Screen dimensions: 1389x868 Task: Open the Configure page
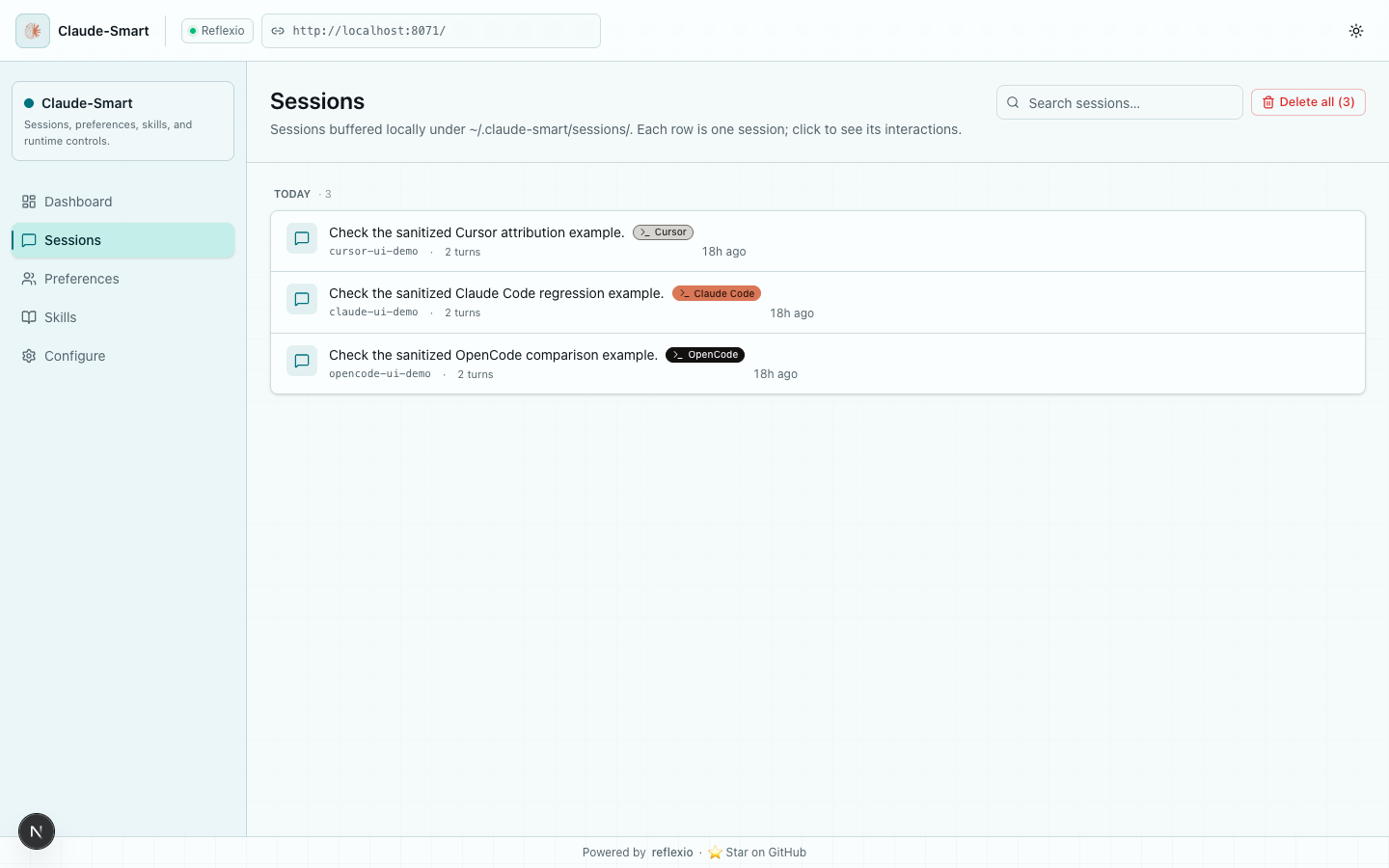click(x=123, y=356)
